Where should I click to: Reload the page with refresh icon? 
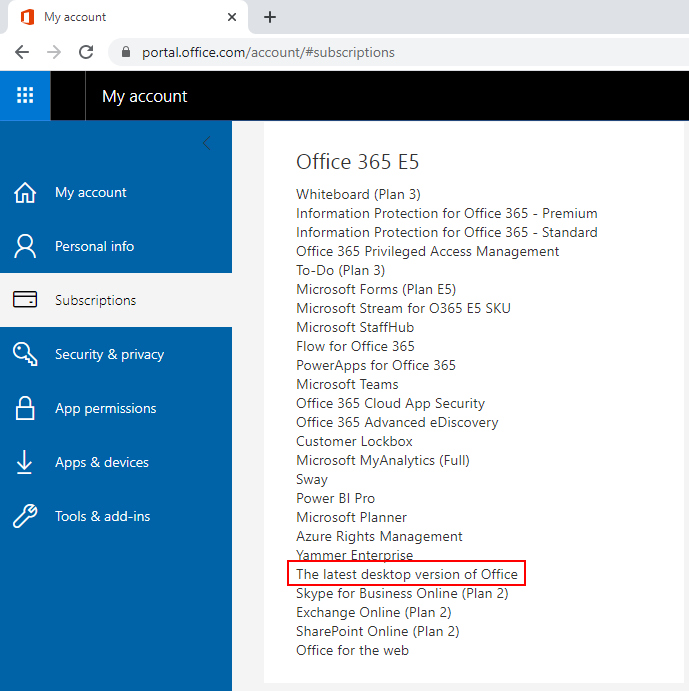86,52
